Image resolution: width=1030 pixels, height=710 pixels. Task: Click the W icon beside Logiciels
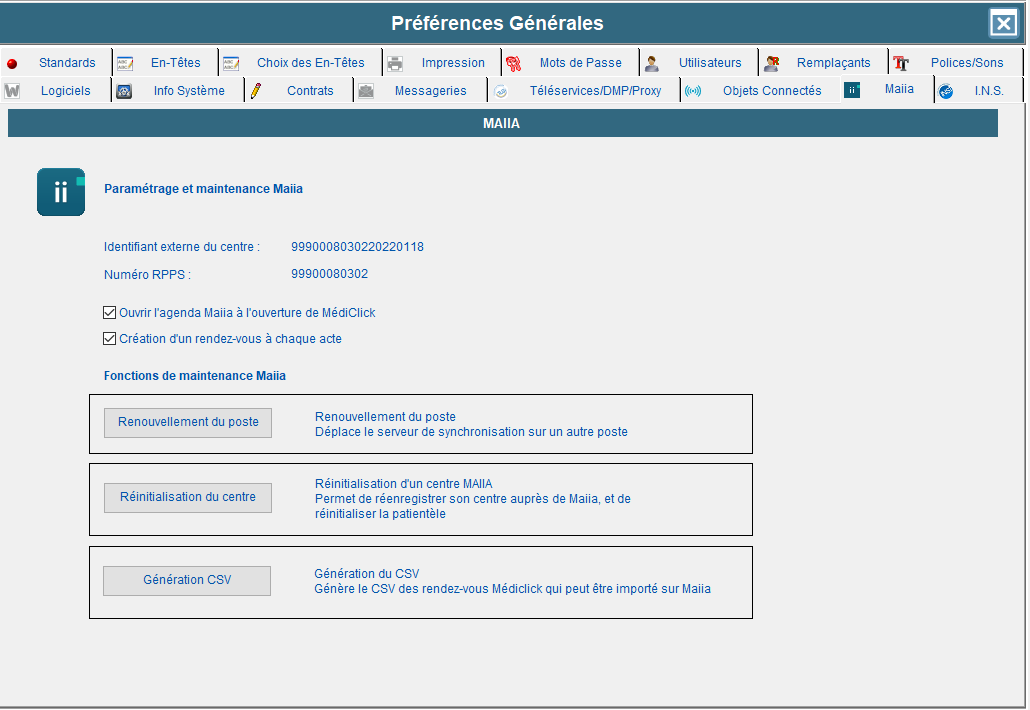12,91
